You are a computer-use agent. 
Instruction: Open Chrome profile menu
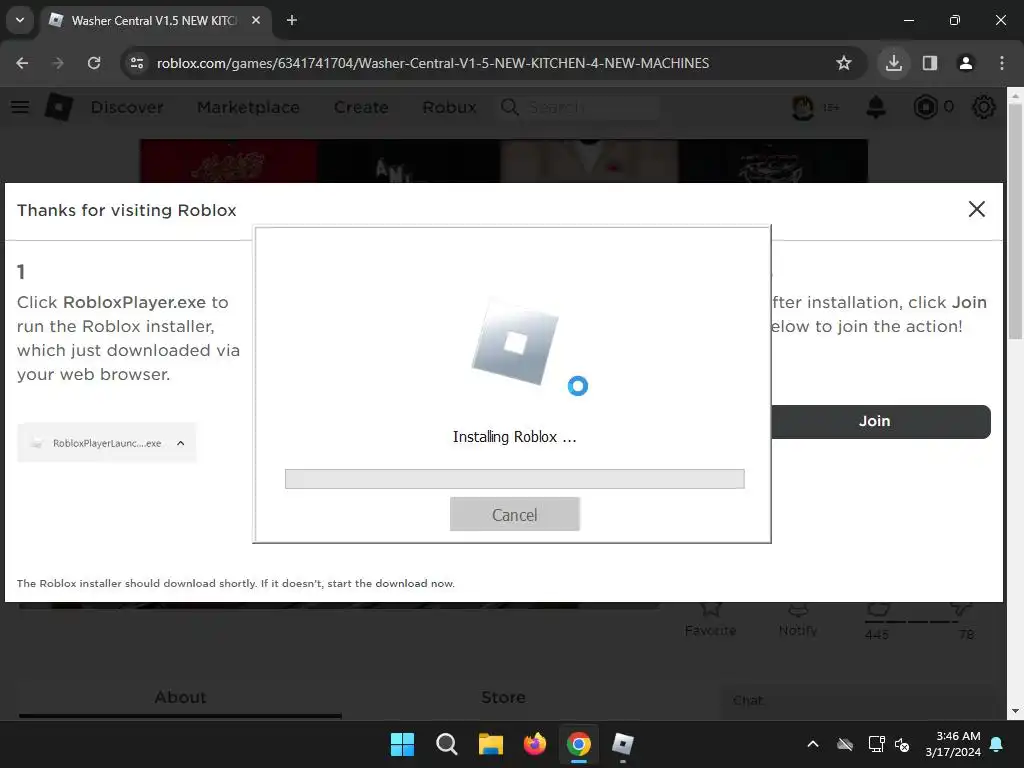pos(966,63)
